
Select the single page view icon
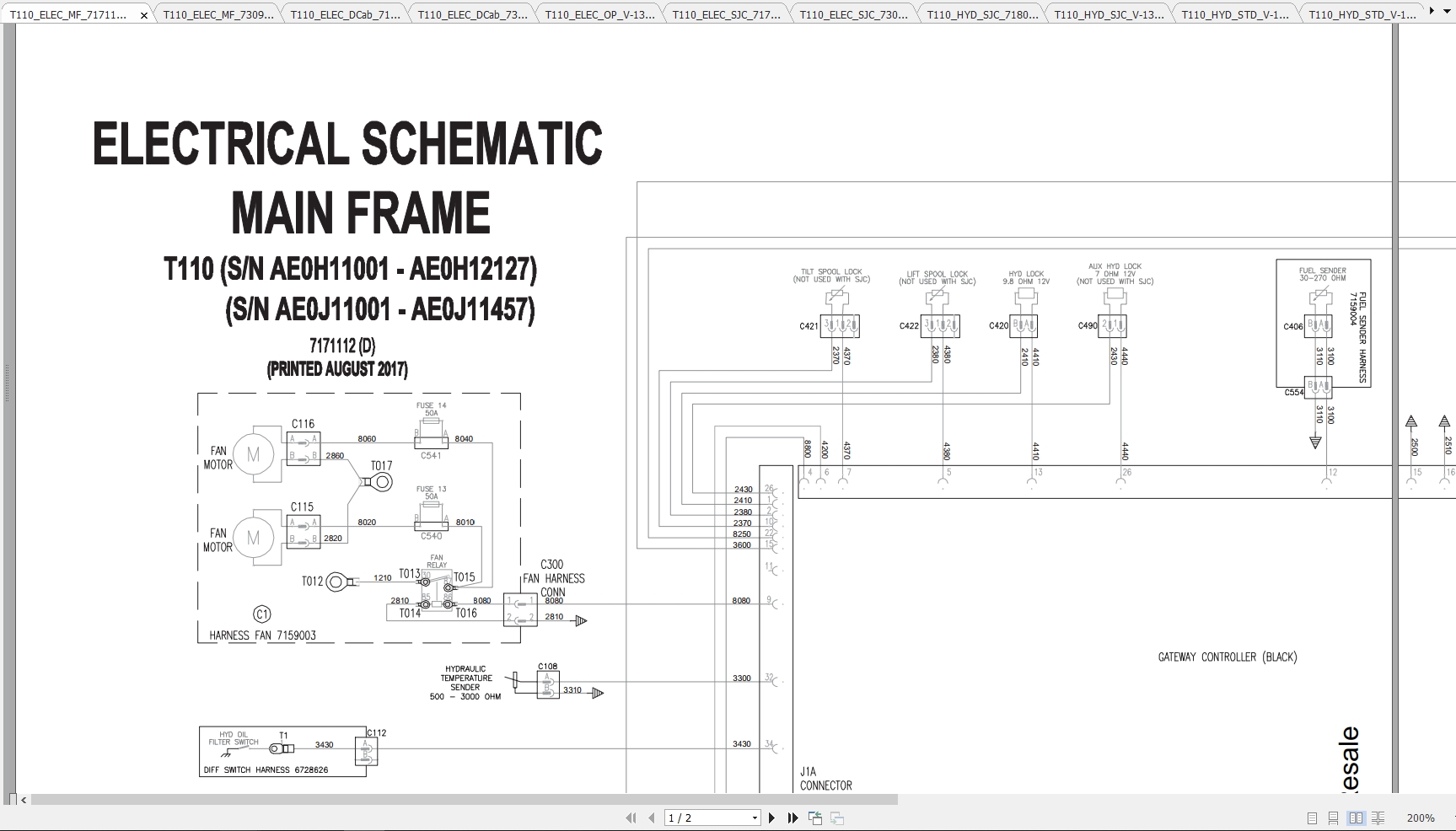pos(1312,818)
